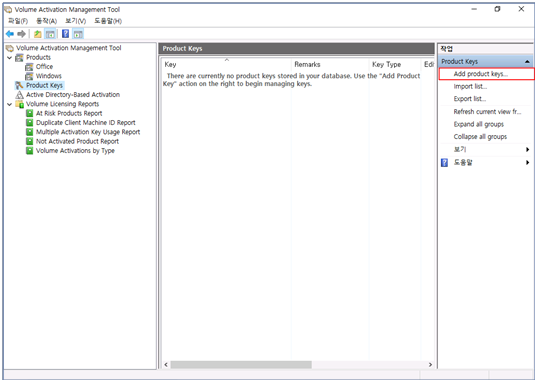Open Help from the toolbar question icon
Image resolution: width=538 pixels, height=383 pixels.
tap(66, 34)
